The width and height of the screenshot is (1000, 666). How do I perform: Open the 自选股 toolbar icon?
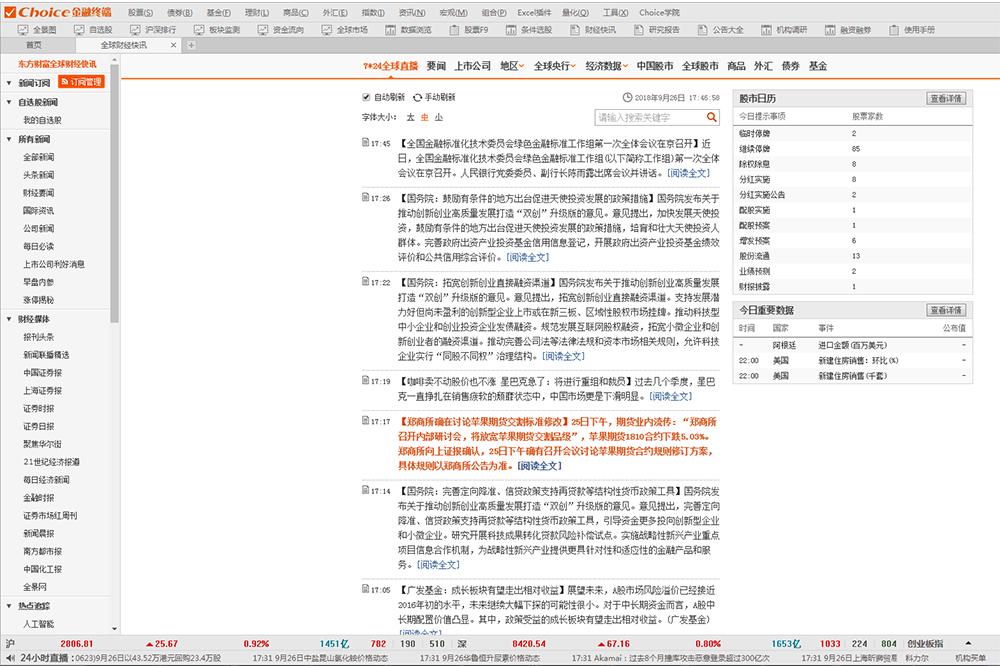click(79, 29)
